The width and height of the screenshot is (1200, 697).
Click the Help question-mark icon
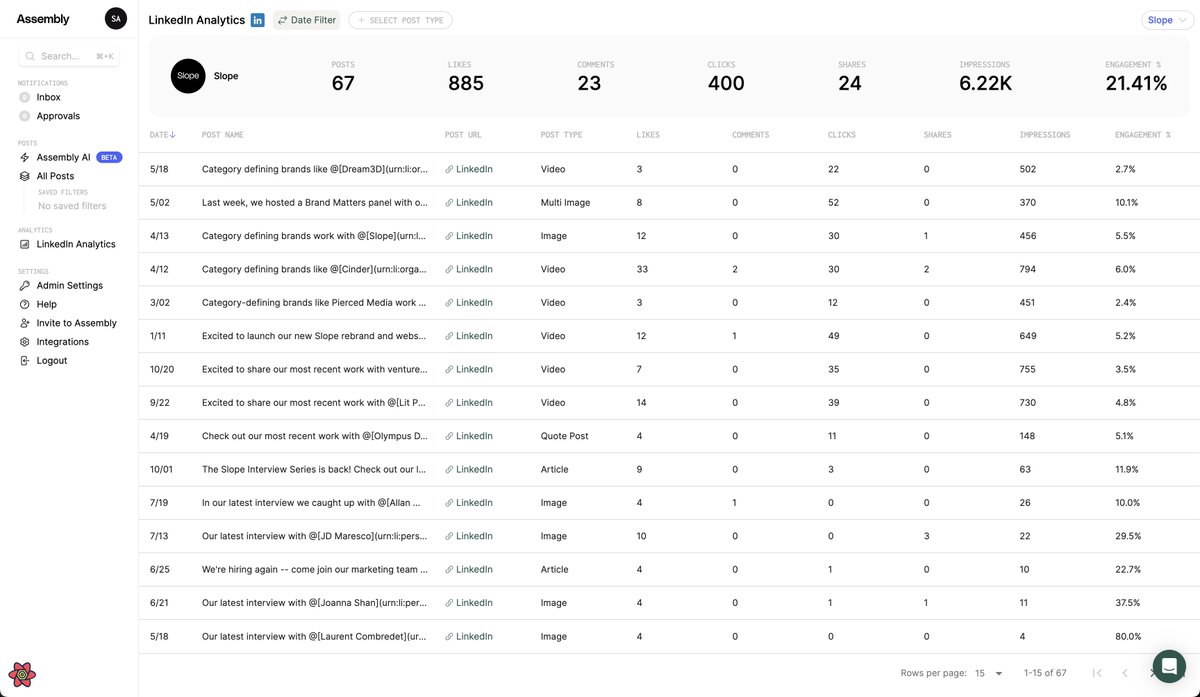tap(25, 304)
